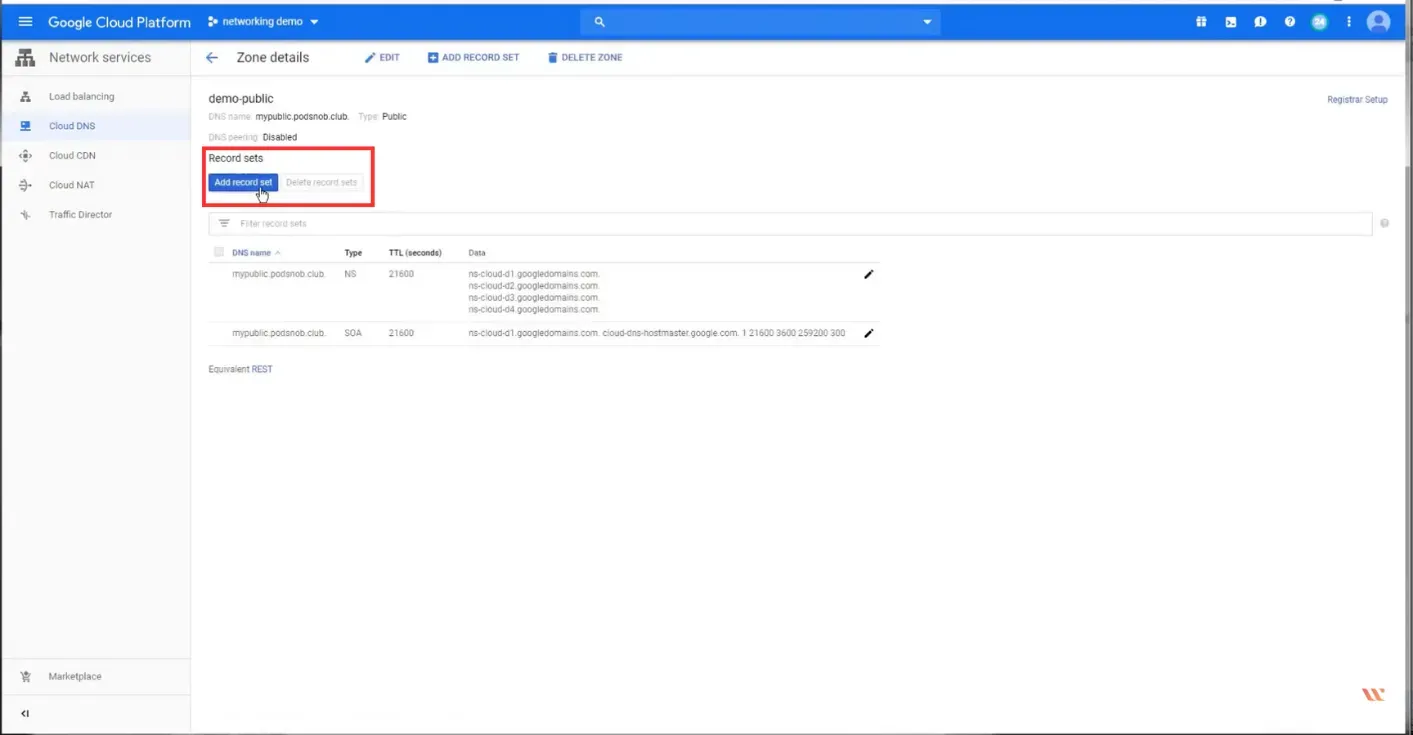Click mypublic.podsnob.club. in the SOA row
Image resolution: width=1413 pixels, height=735 pixels.
click(x=279, y=334)
